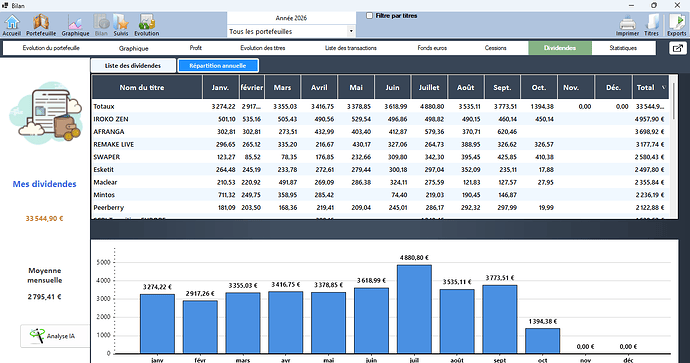Viewport: 690px width, 363px height.
Task: Select the Bilan toolbar icon
Action: pos(101,25)
